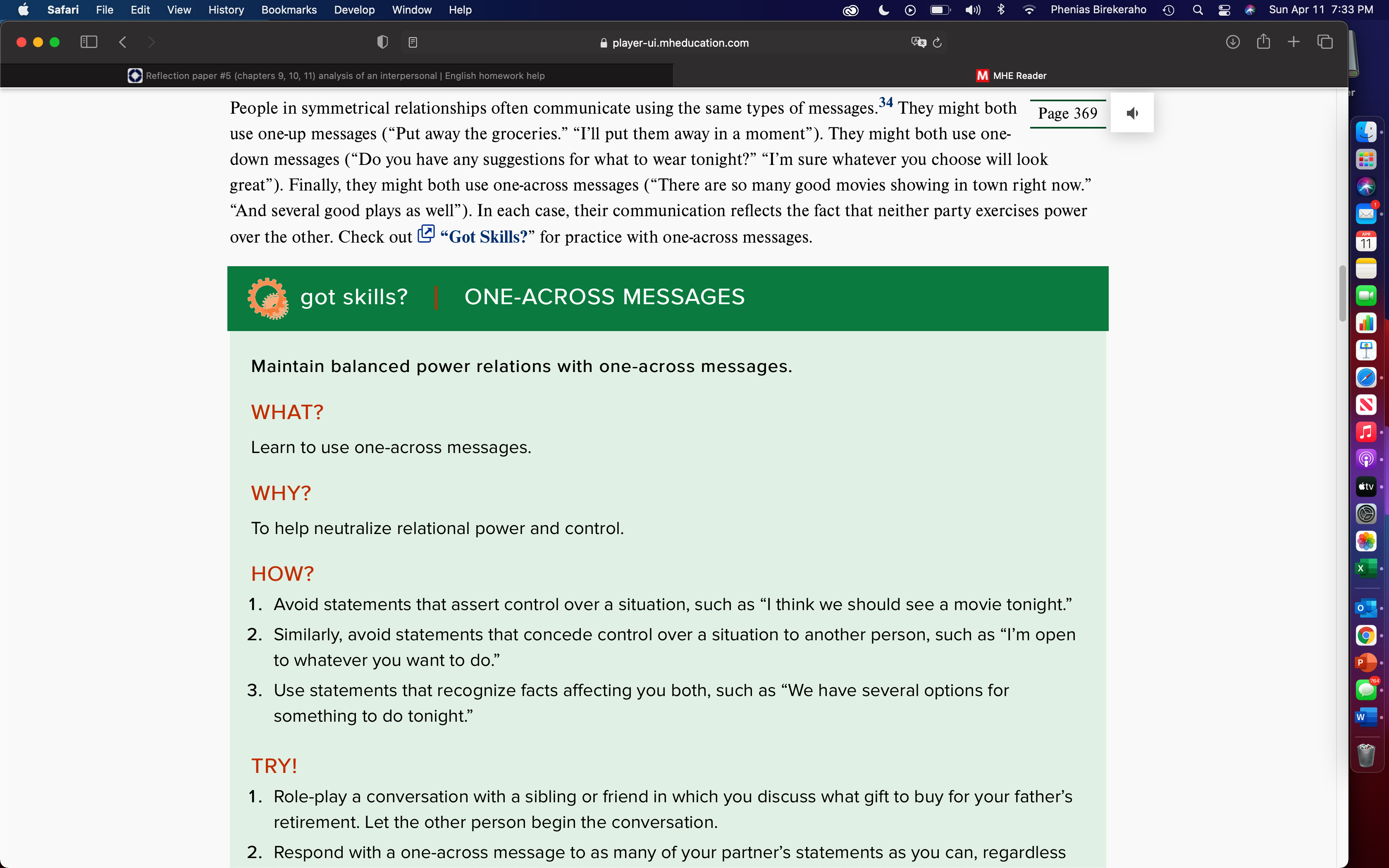Switch to Reflection paper #5 tab
Screen dimensions: 1389x868
click(x=337, y=76)
